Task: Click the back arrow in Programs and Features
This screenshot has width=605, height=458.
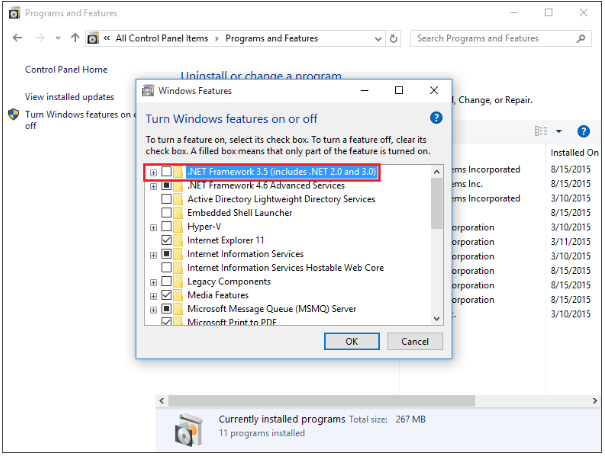Action: pos(17,38)
